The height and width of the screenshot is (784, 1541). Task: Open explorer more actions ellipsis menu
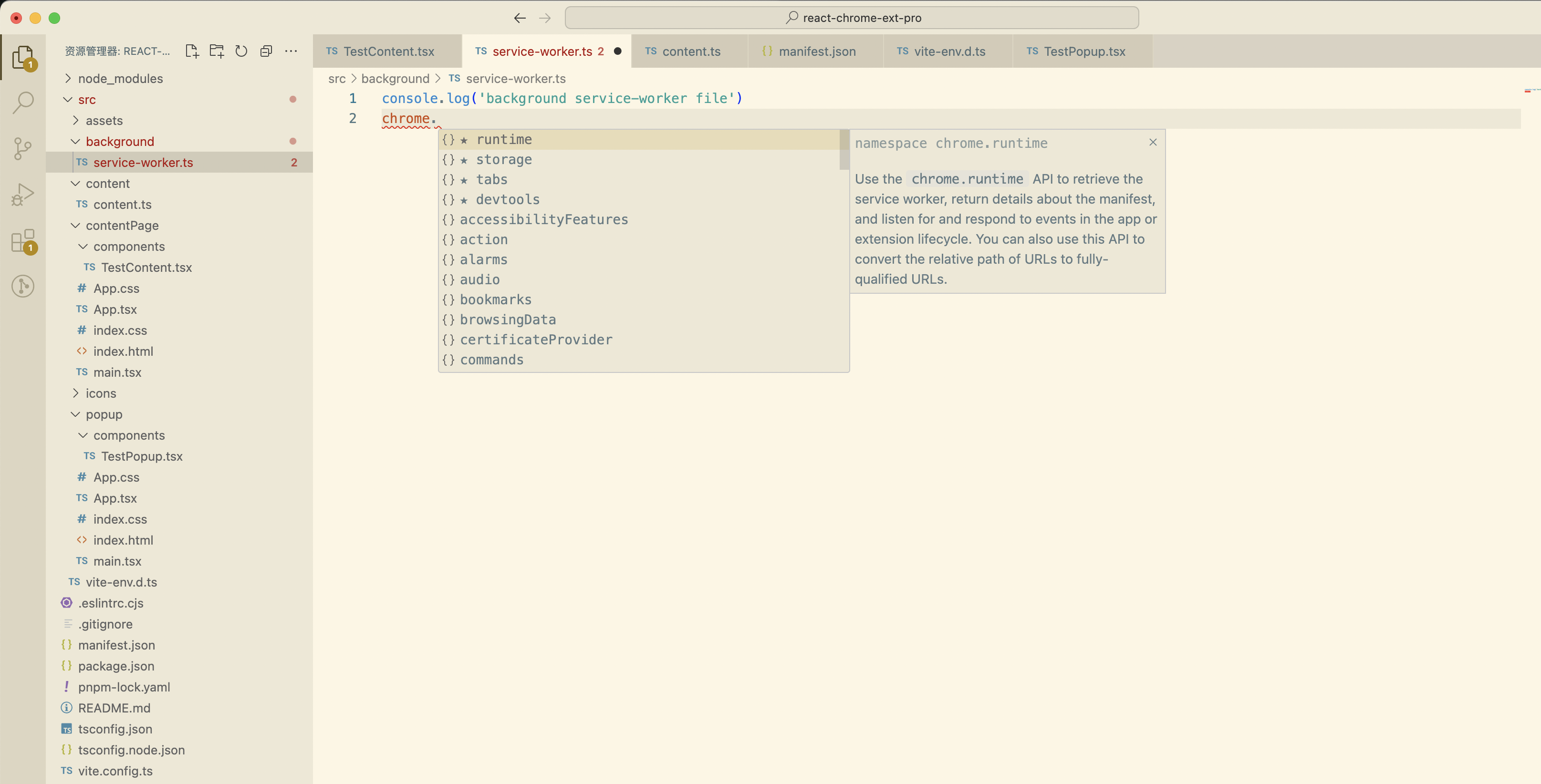292,52
